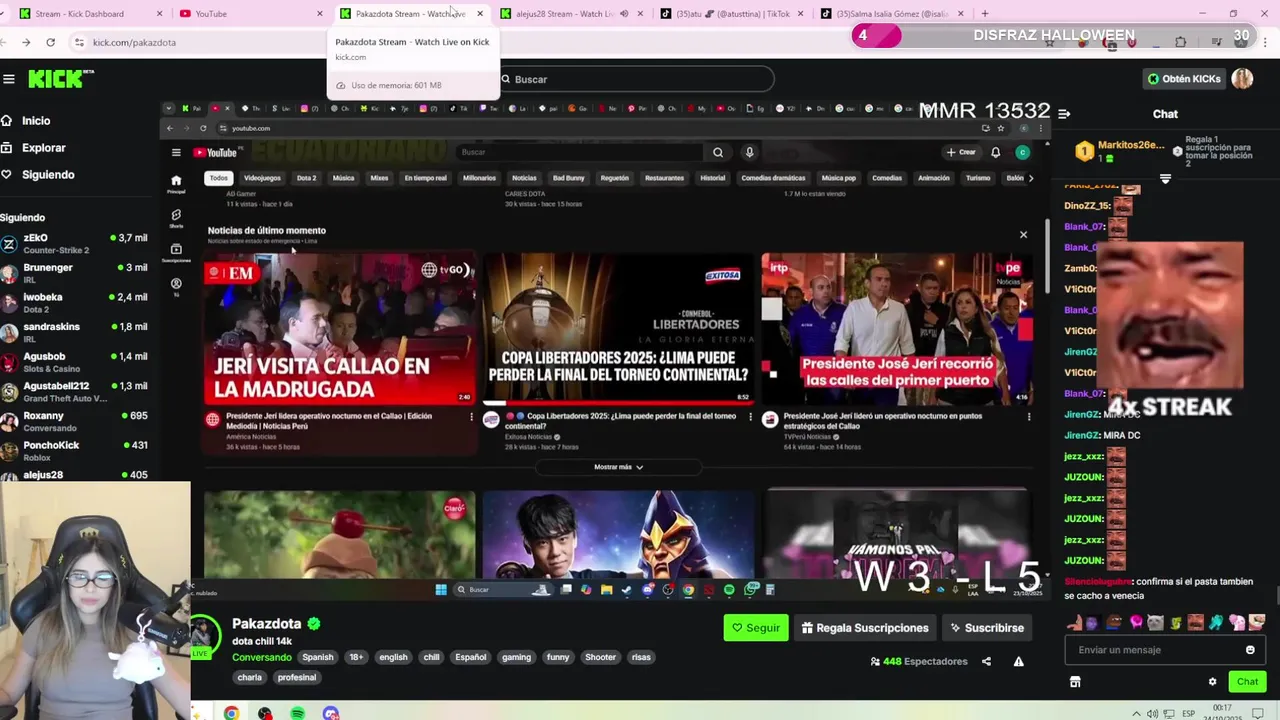Select the gaming tag
This screenshot has width=1280, height=720.
pos(516,657)
